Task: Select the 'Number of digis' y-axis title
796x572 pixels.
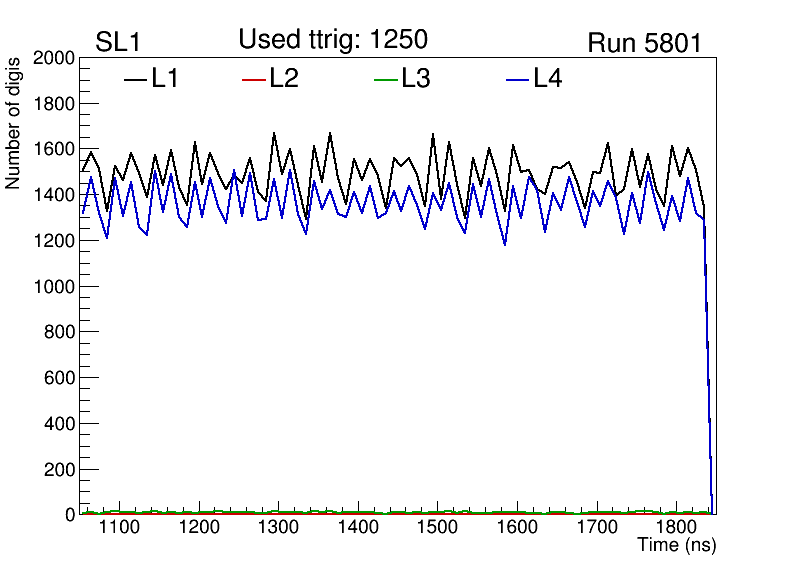Action: coord(14,125)
